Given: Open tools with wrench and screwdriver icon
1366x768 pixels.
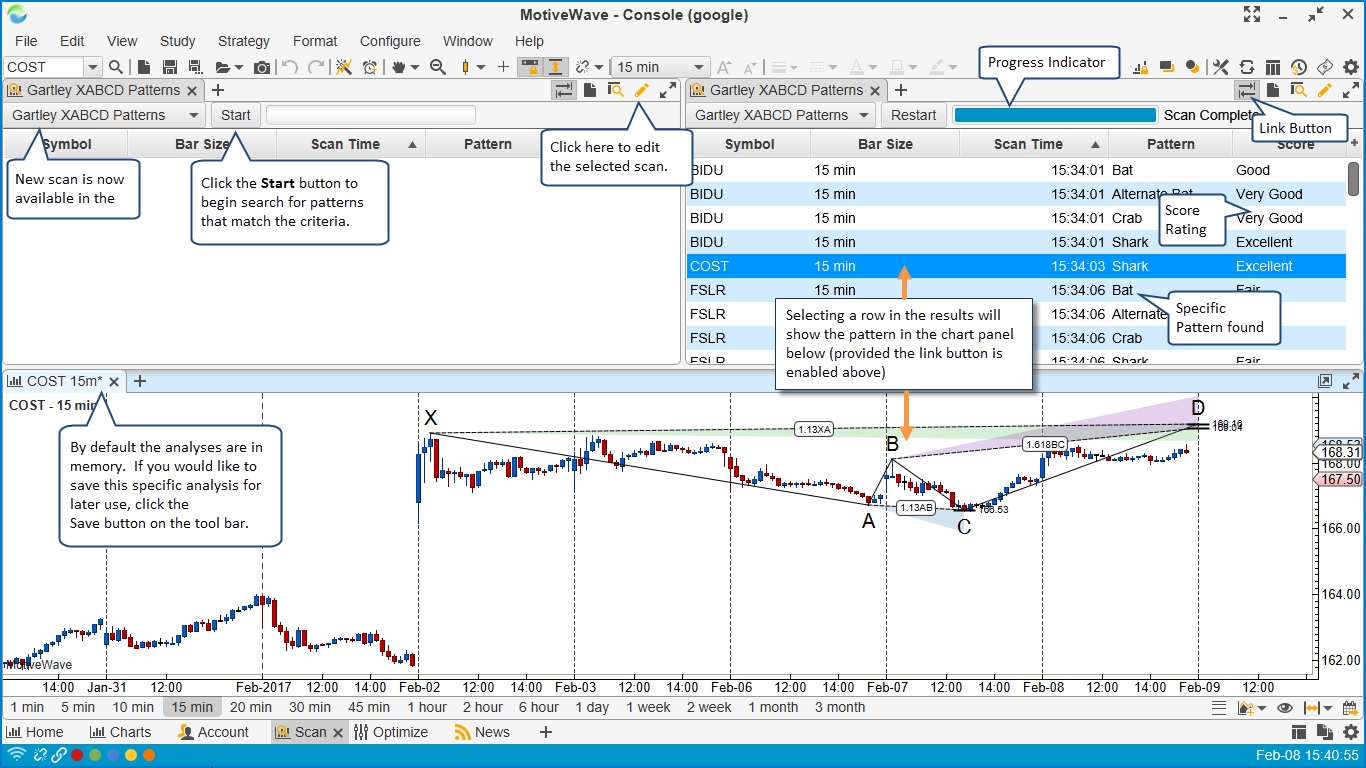Looking at the screenshot, I should tap(1220, 67).
